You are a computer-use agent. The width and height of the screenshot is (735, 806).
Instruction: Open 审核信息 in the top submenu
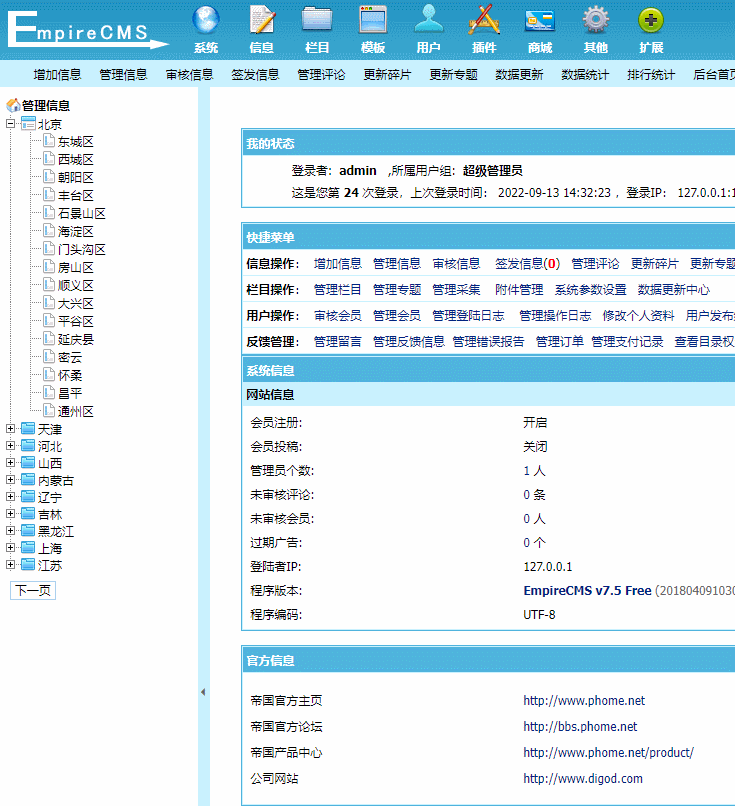point(189,75)
